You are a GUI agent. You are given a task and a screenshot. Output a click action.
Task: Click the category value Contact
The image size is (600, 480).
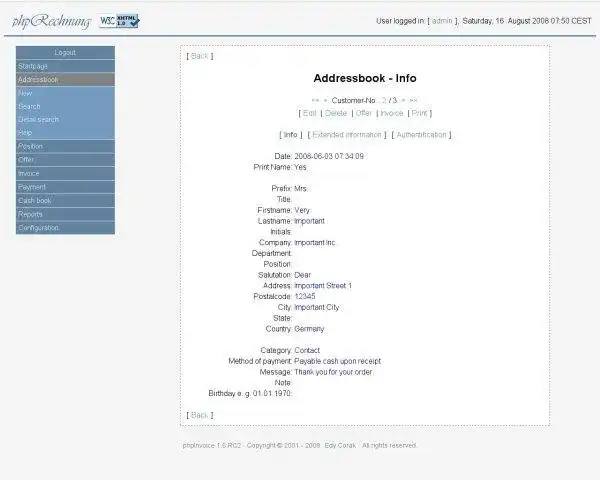pyautogui.click(x=307, y=350)
